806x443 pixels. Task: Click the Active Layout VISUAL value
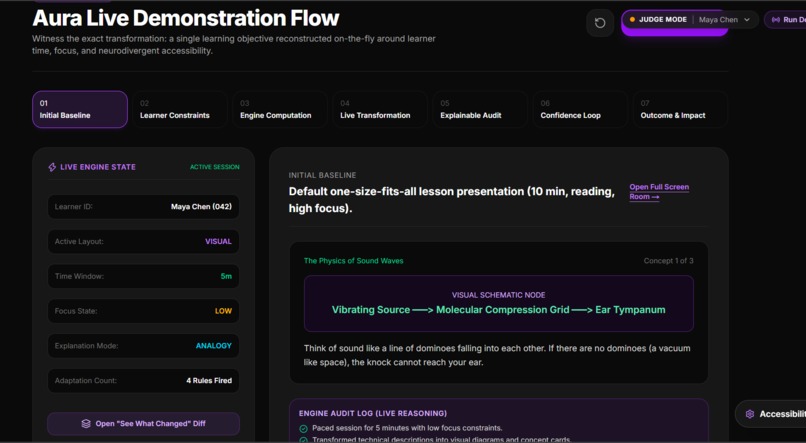[x=218, y=242]
